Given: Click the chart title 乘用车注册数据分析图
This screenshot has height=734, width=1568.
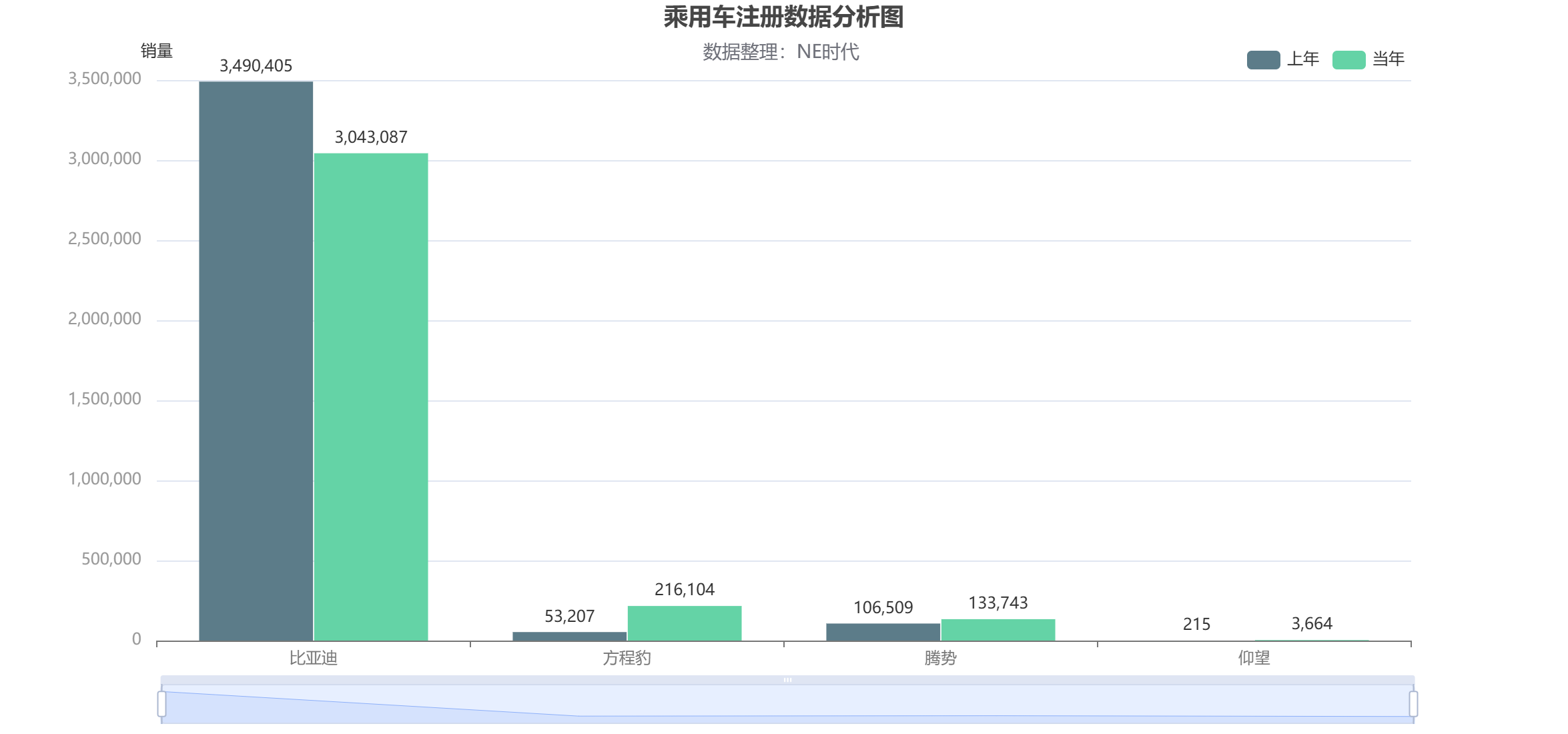Looking at the screenshot, I should click(783, 17).
